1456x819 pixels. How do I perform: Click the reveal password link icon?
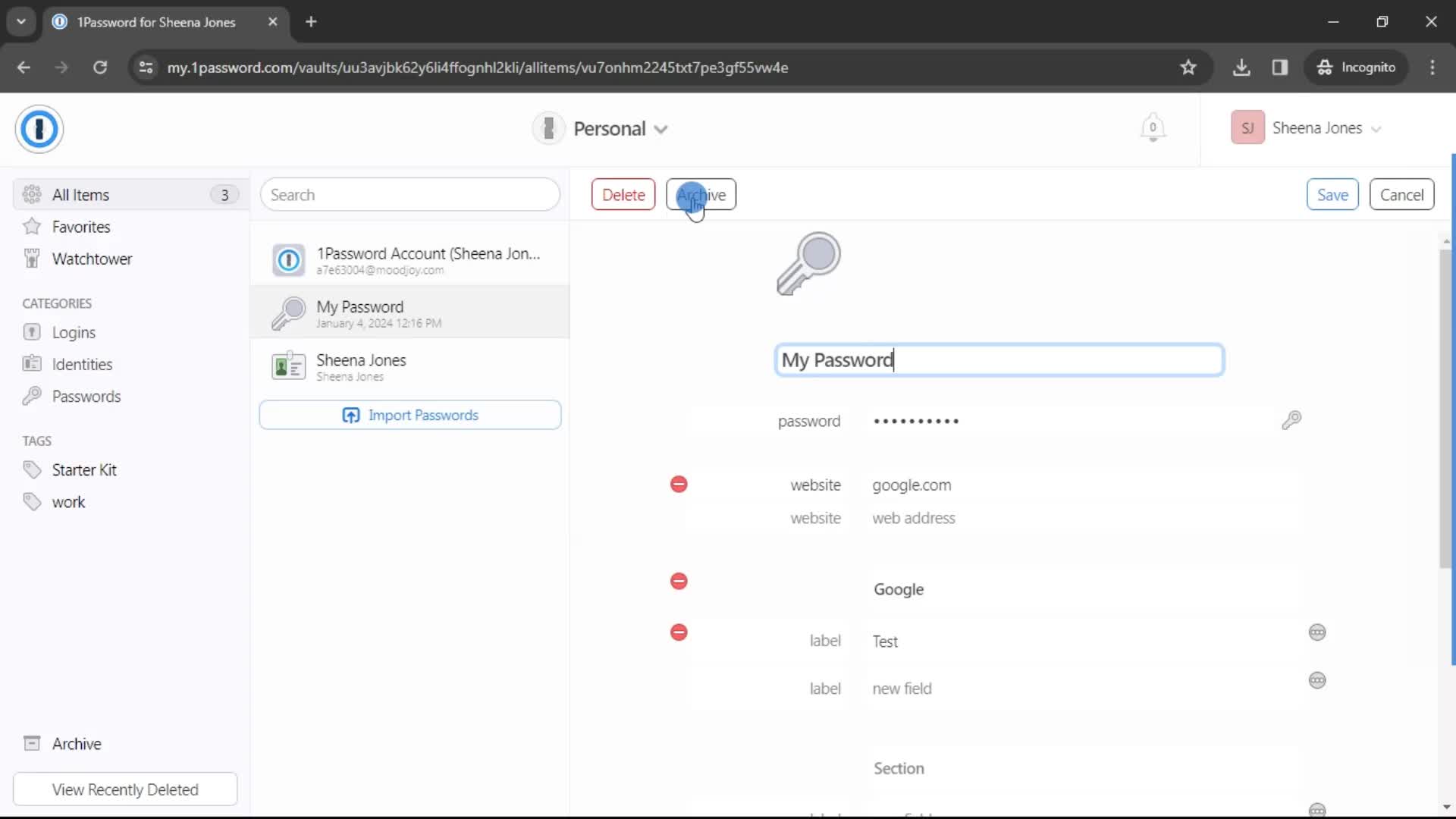tap(1293, 421)
